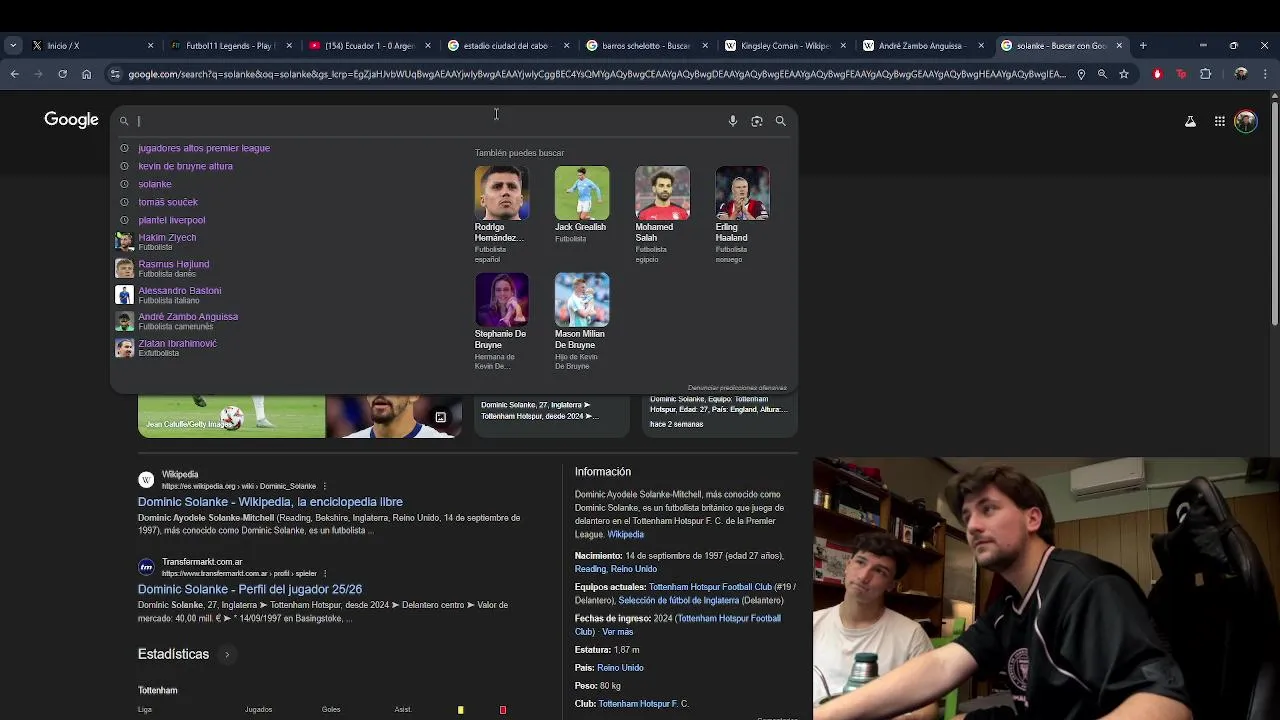Click into the Google search input field
This screenshot has width=1280, height=720.
(430, 121)
